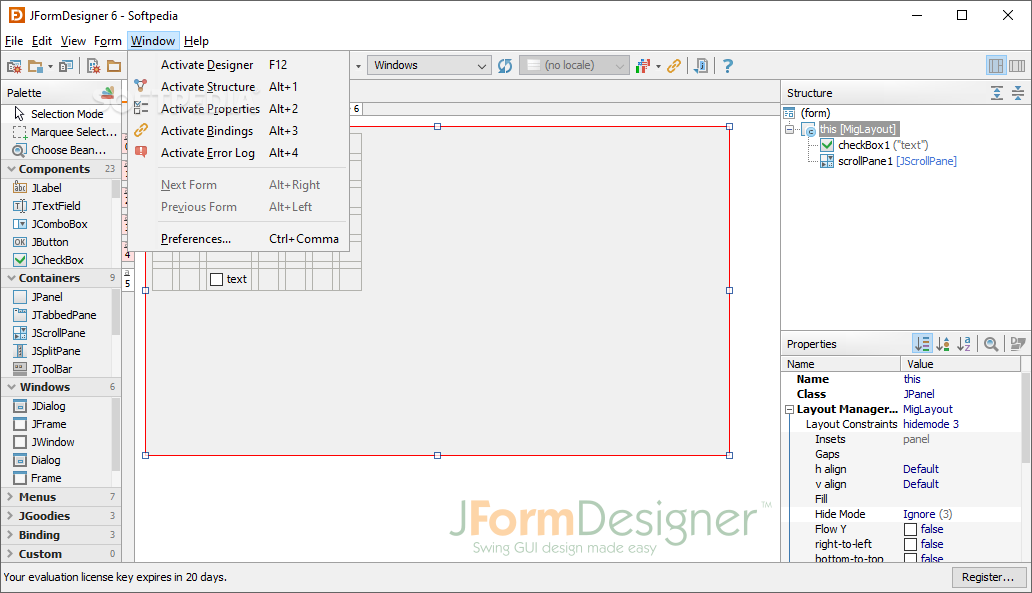Image resolution: width=1032 pixels, height=593 pixels.
Task: Click the refresh designer icon
Action: coord(505,66)
